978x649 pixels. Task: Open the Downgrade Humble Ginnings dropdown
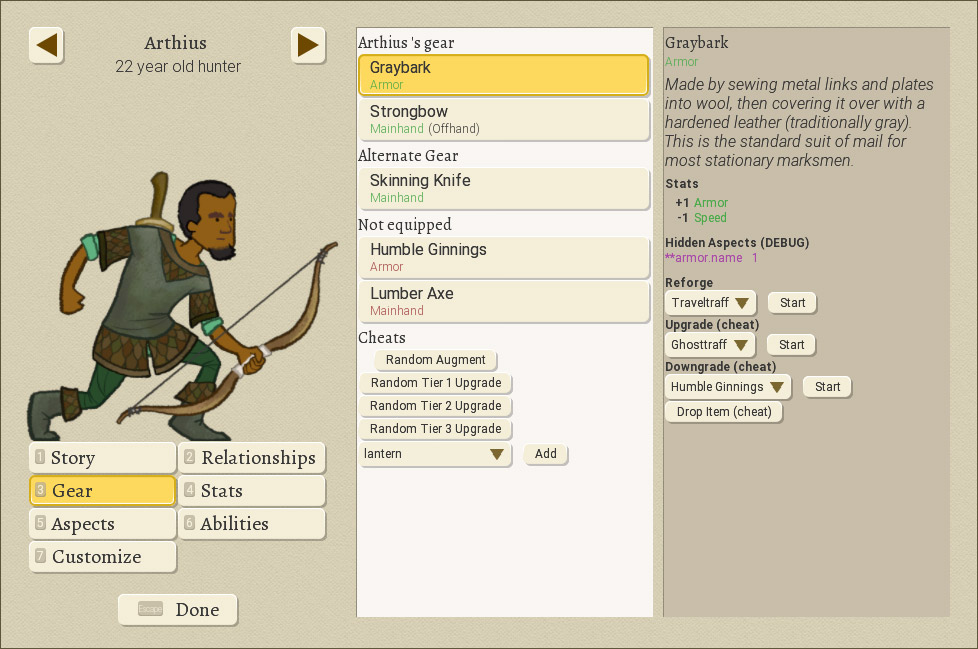[x=727, y=387]
